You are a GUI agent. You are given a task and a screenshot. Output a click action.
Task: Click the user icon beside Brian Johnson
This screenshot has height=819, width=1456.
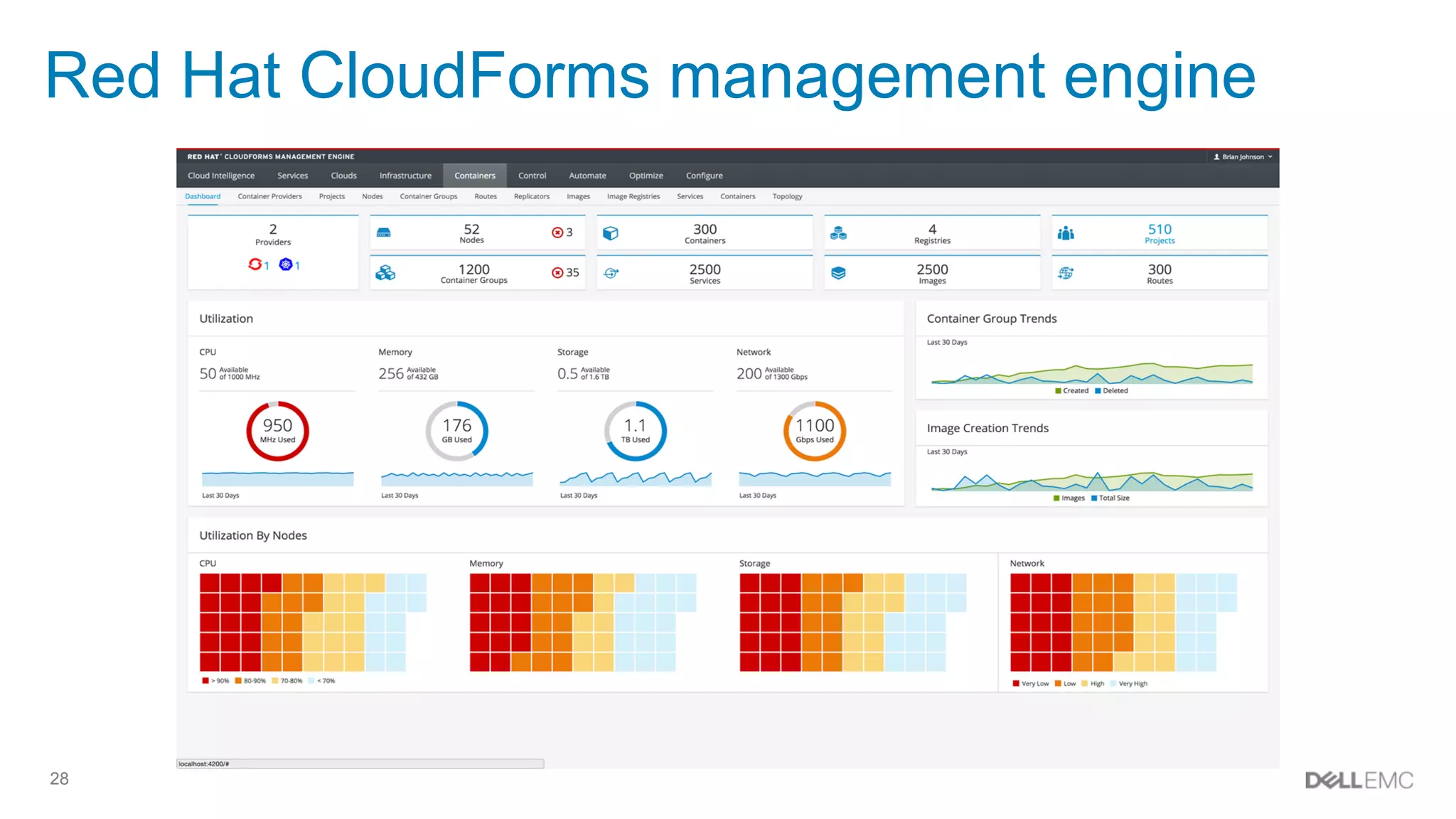tap(1216, 157)
